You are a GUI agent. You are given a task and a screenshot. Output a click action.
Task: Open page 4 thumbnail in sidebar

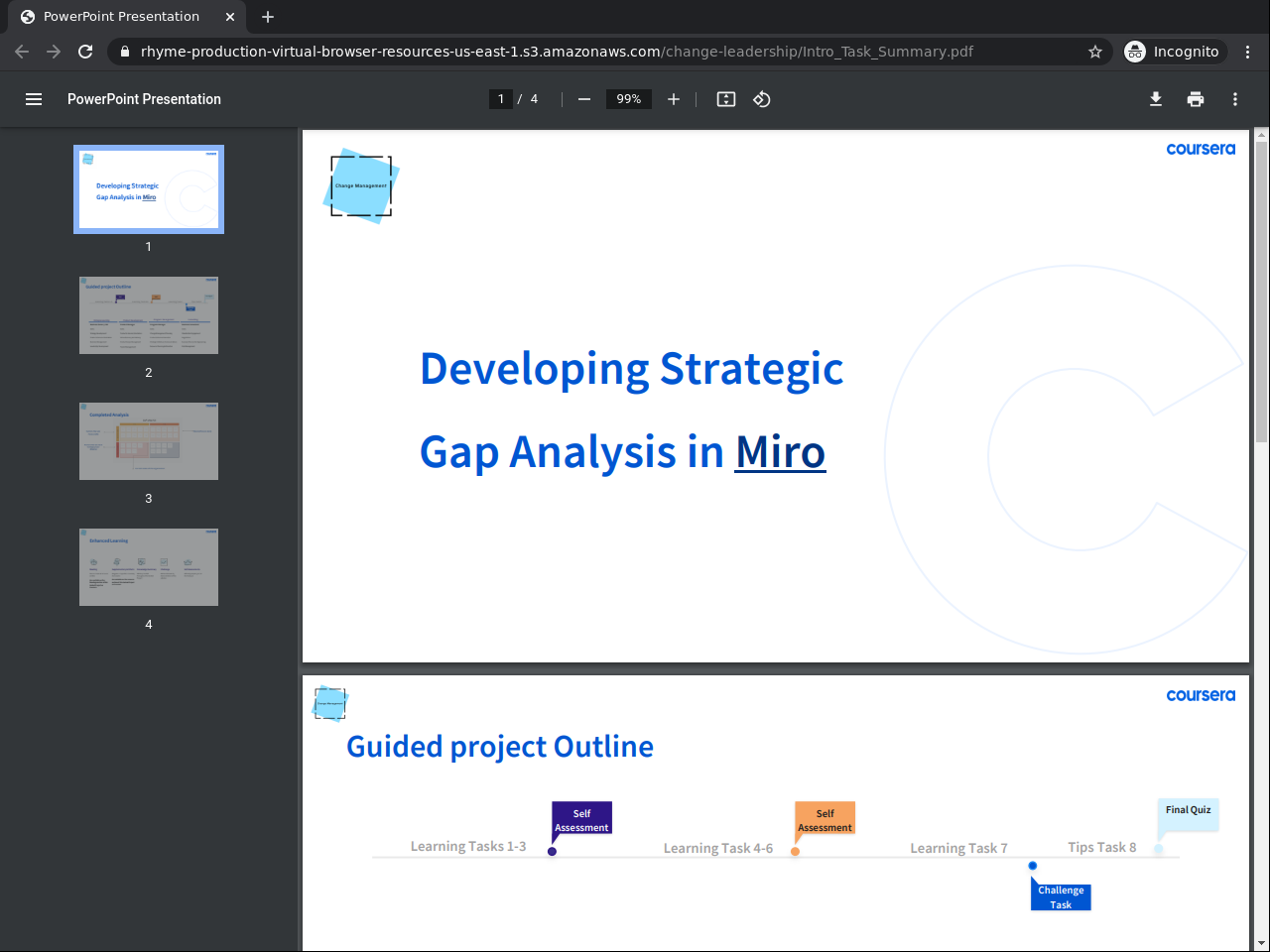point(149,567)
